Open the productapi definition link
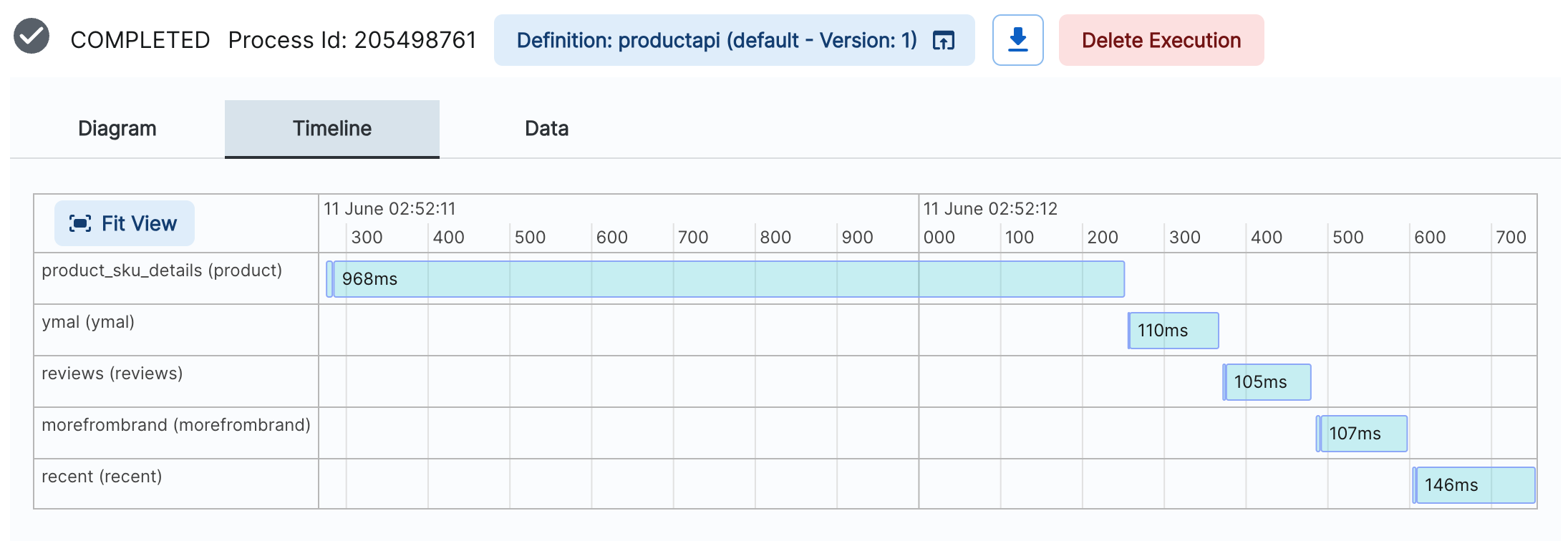Image resolution: width=1568 pixels, height=541 pixels. [x=717, y=40]
